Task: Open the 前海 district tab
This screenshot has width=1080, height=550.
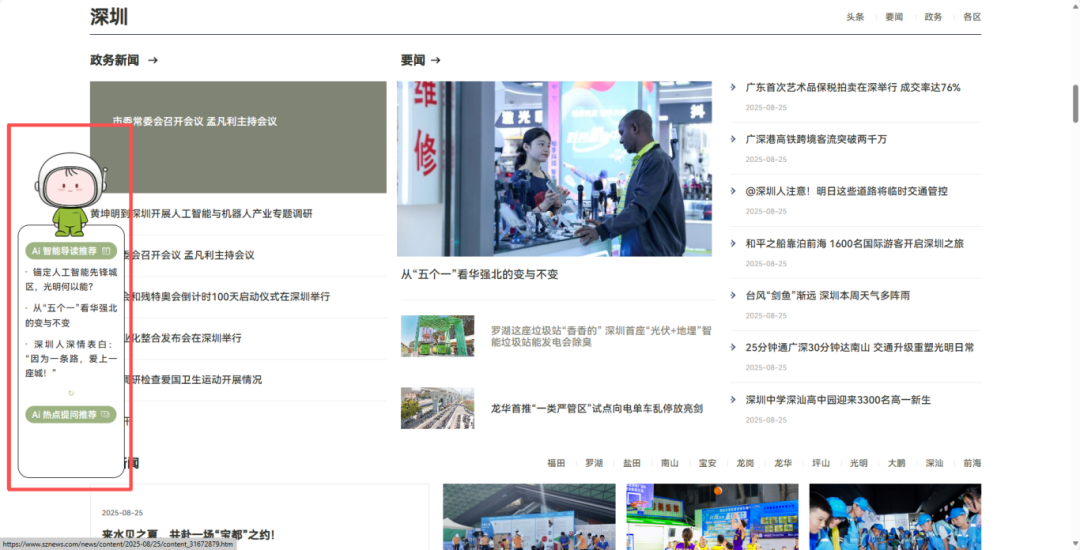Action: tap(972, 463)
